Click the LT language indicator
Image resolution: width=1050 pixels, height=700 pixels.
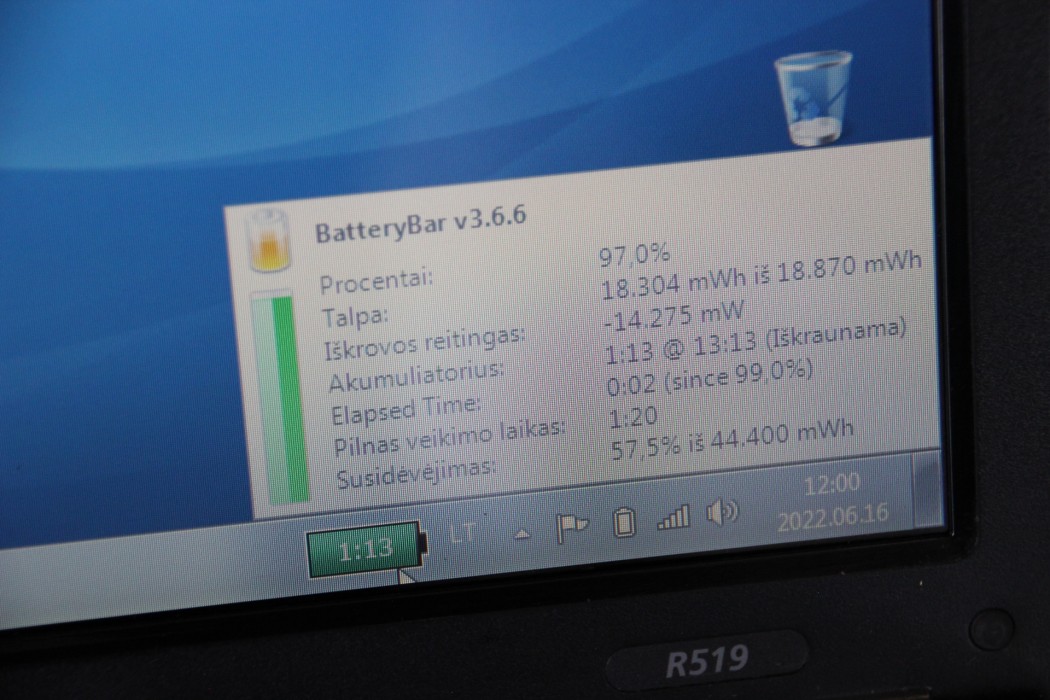[x=463, y=535]
